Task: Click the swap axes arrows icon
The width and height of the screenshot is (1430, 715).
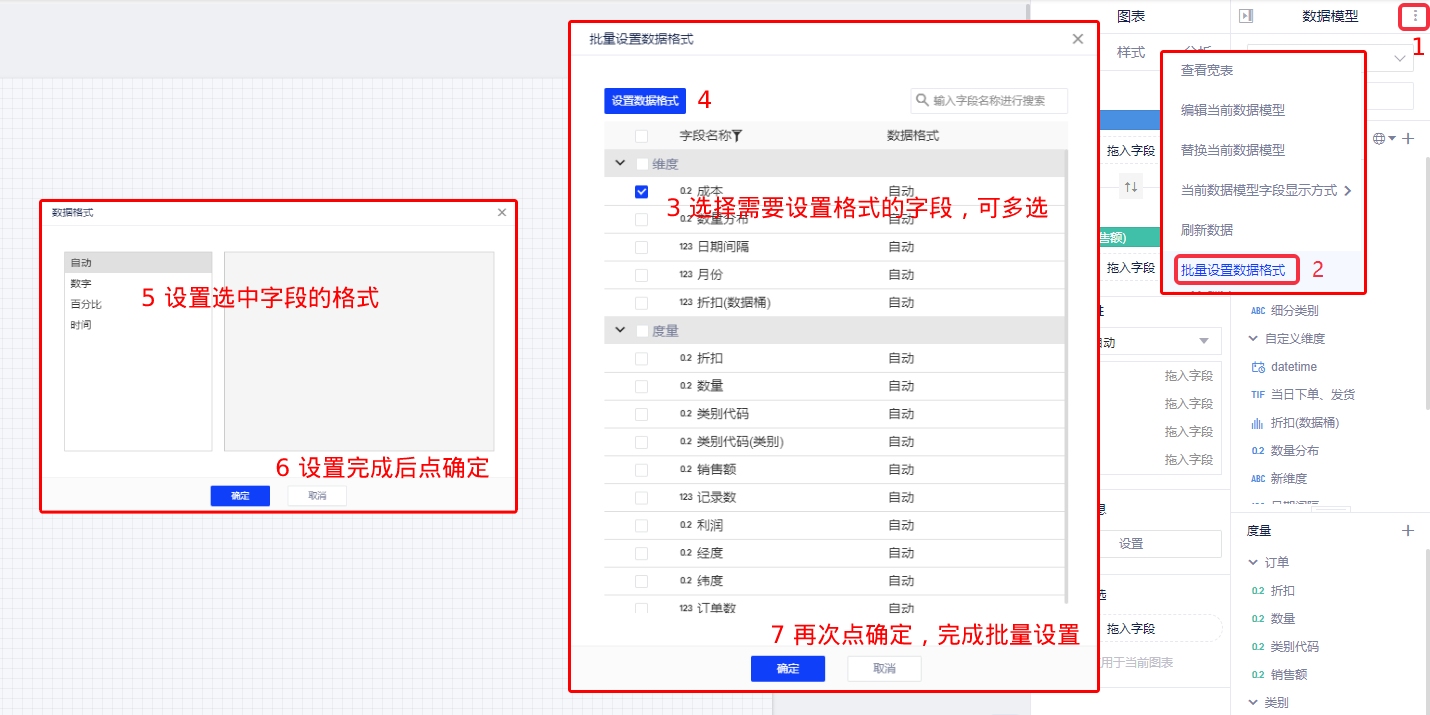Action: click(1131, 187)
